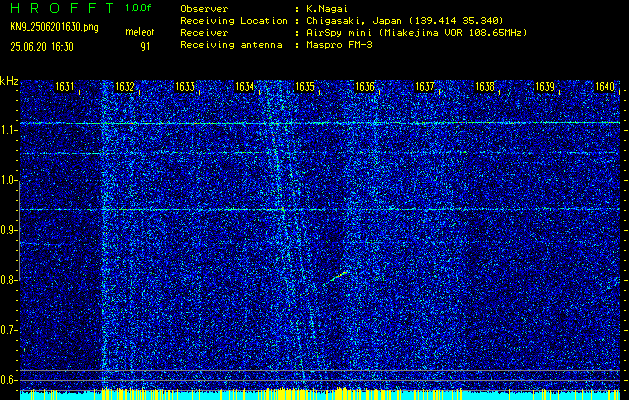Click the Chigasaki, Japan location text
The height and width of the screenshot is (400, 629).
click(x=404, y=21)
